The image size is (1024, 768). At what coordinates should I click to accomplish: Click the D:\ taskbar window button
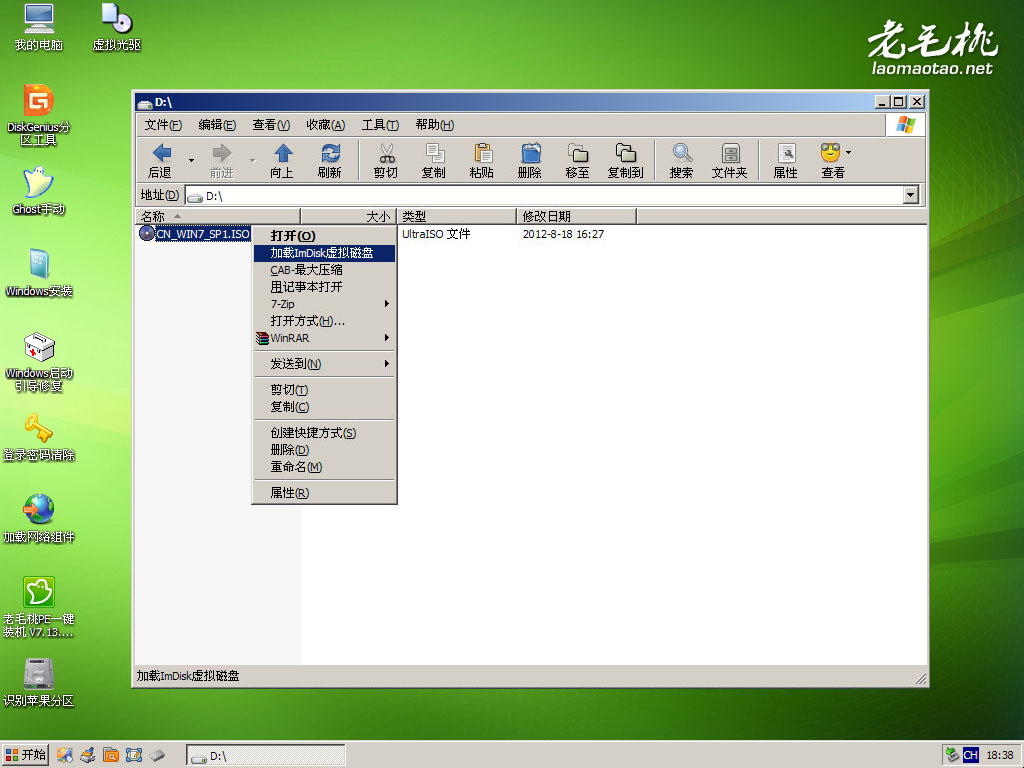[266, 756]
